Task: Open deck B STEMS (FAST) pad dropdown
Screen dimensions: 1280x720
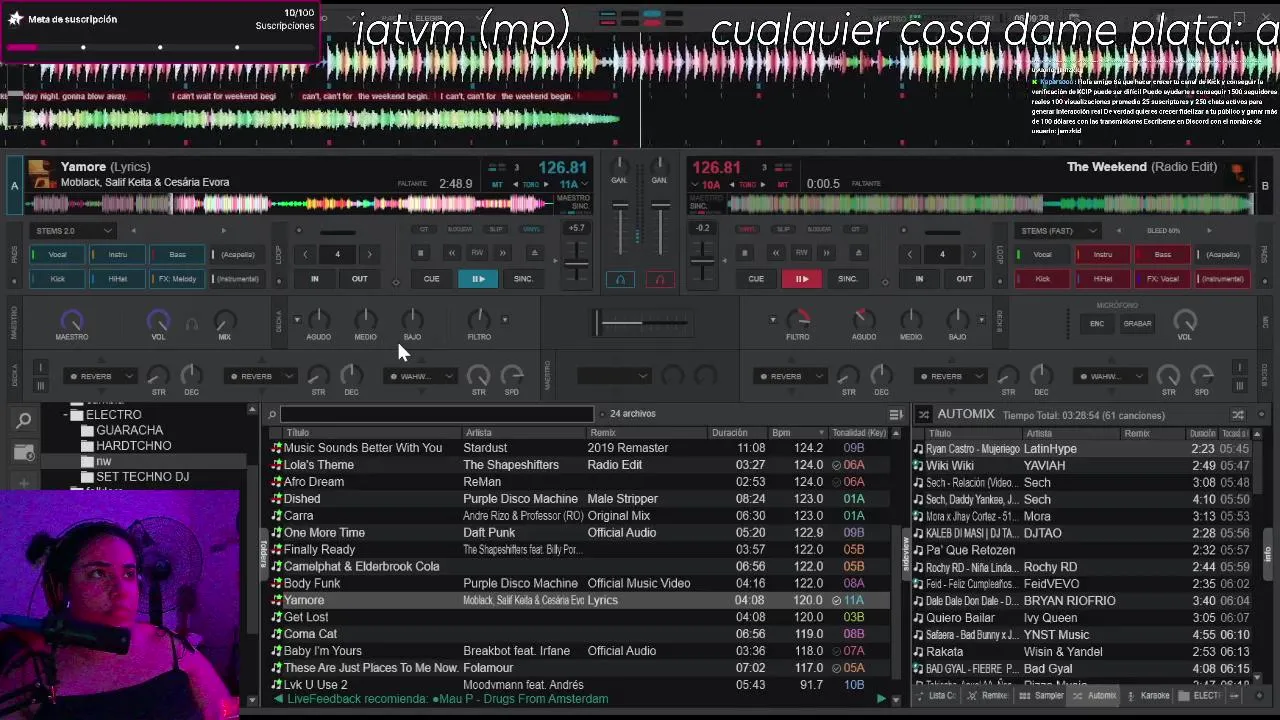Action: [x=1058, y=231]
